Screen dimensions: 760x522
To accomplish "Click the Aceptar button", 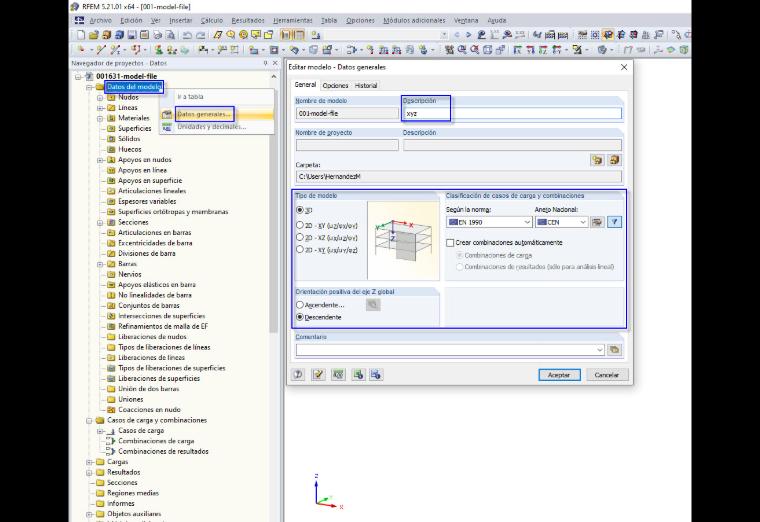I will click(x=559, y=375).
